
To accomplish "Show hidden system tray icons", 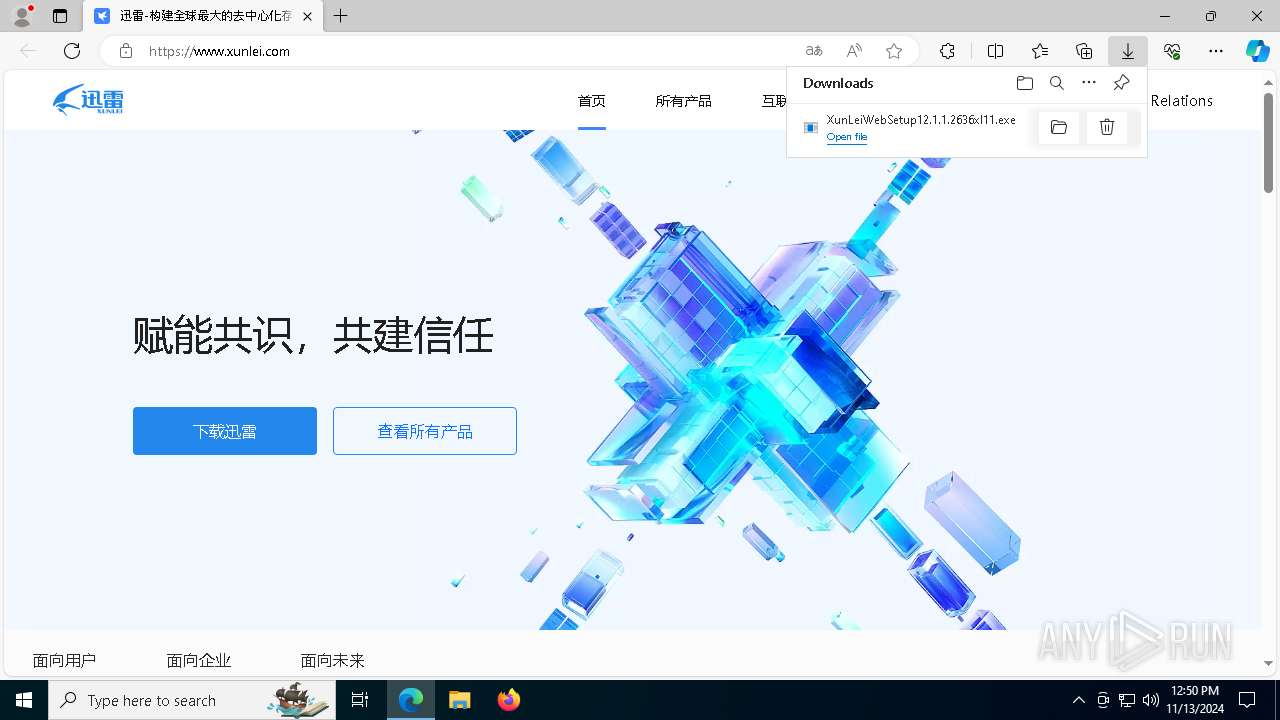I will click(x=1078, y=700).
